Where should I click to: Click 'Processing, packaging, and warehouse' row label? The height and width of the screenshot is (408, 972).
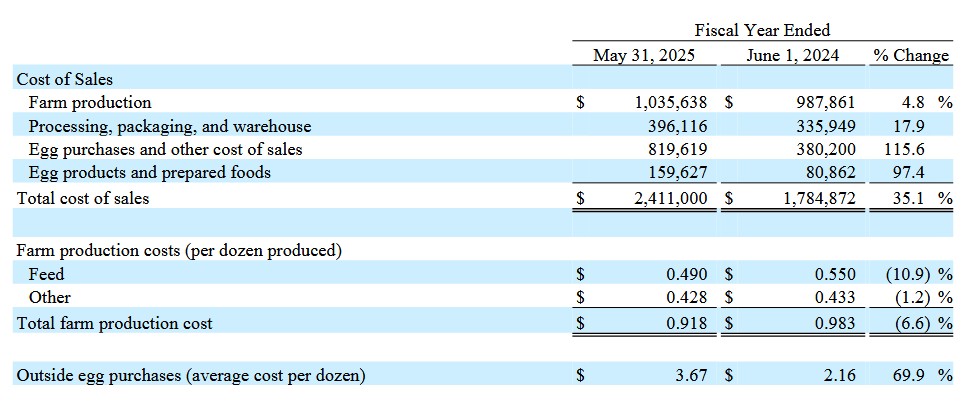click(x=169, y=126)
